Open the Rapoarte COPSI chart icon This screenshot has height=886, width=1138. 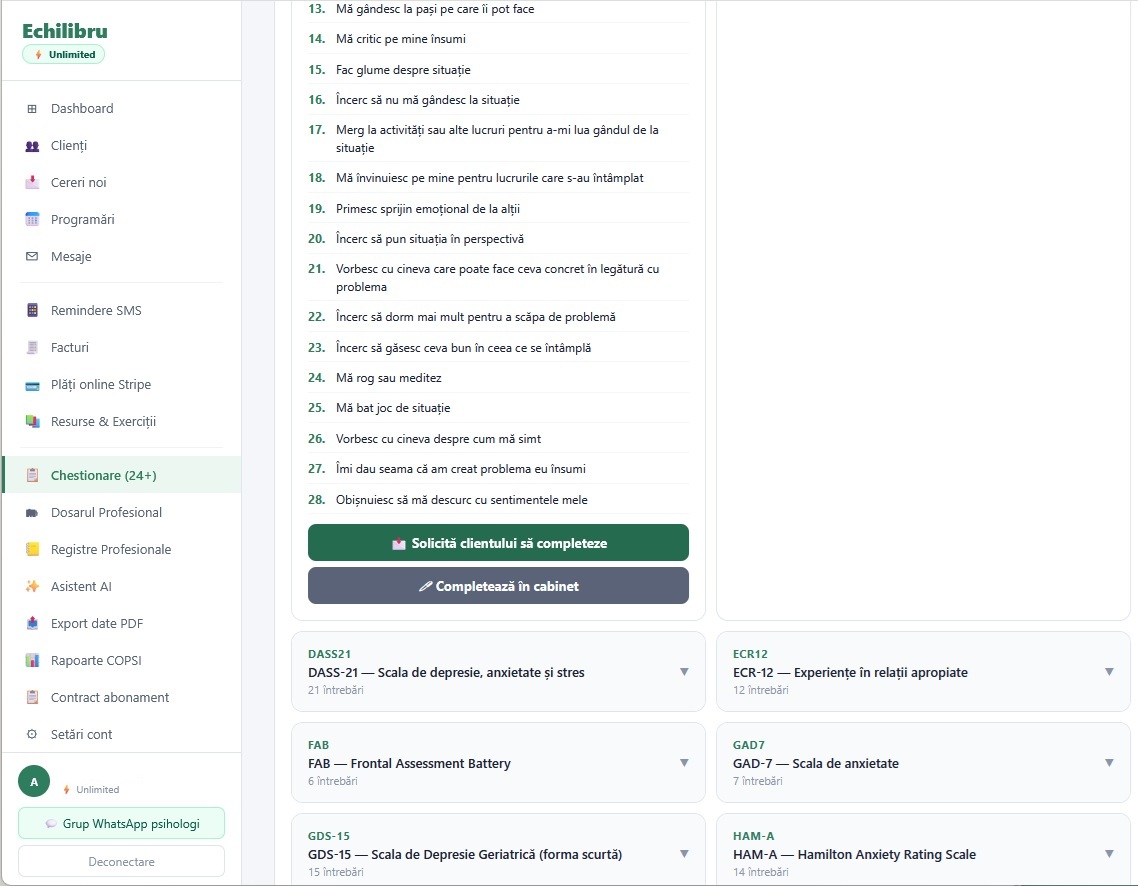coord(32,660)
